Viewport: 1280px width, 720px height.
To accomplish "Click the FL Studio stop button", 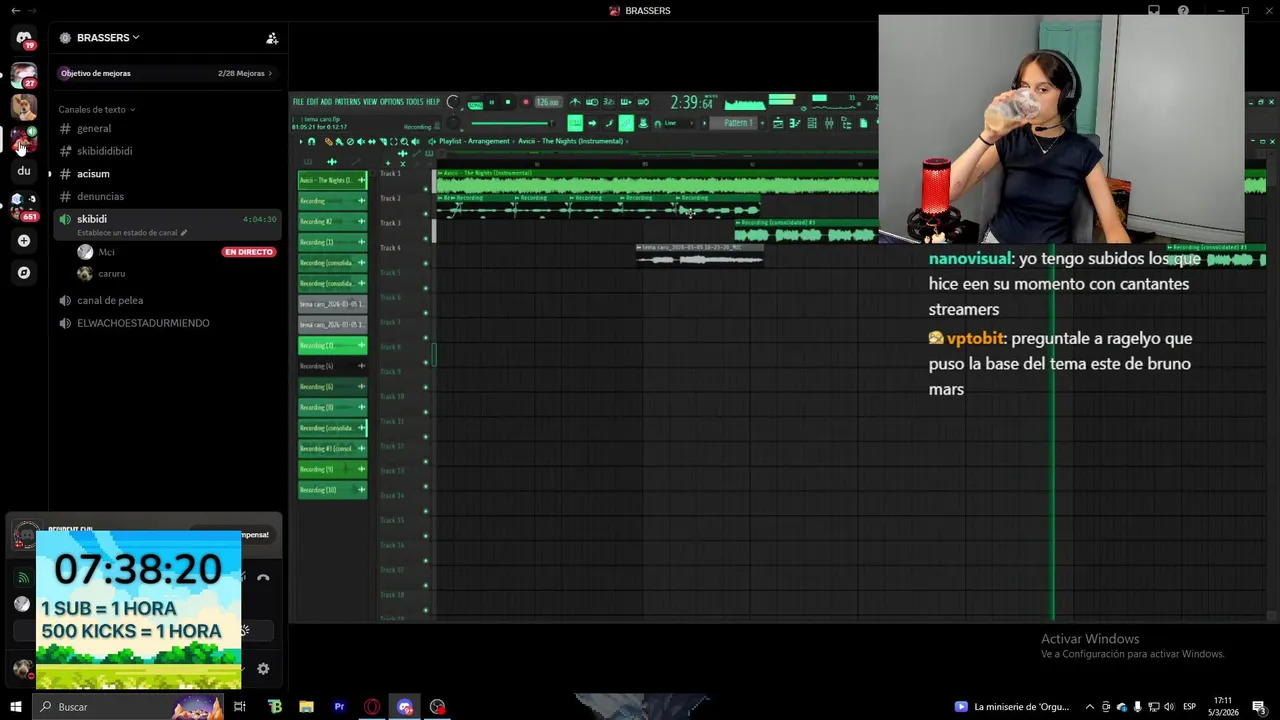I will [x=508, y=102].
